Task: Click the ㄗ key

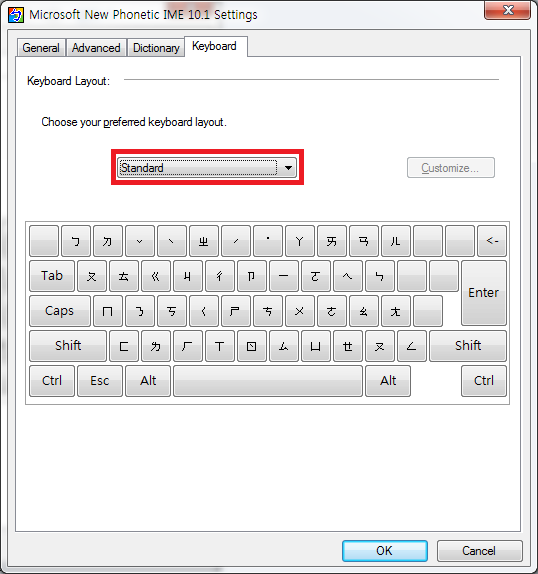Action: (x=252, y=276)
